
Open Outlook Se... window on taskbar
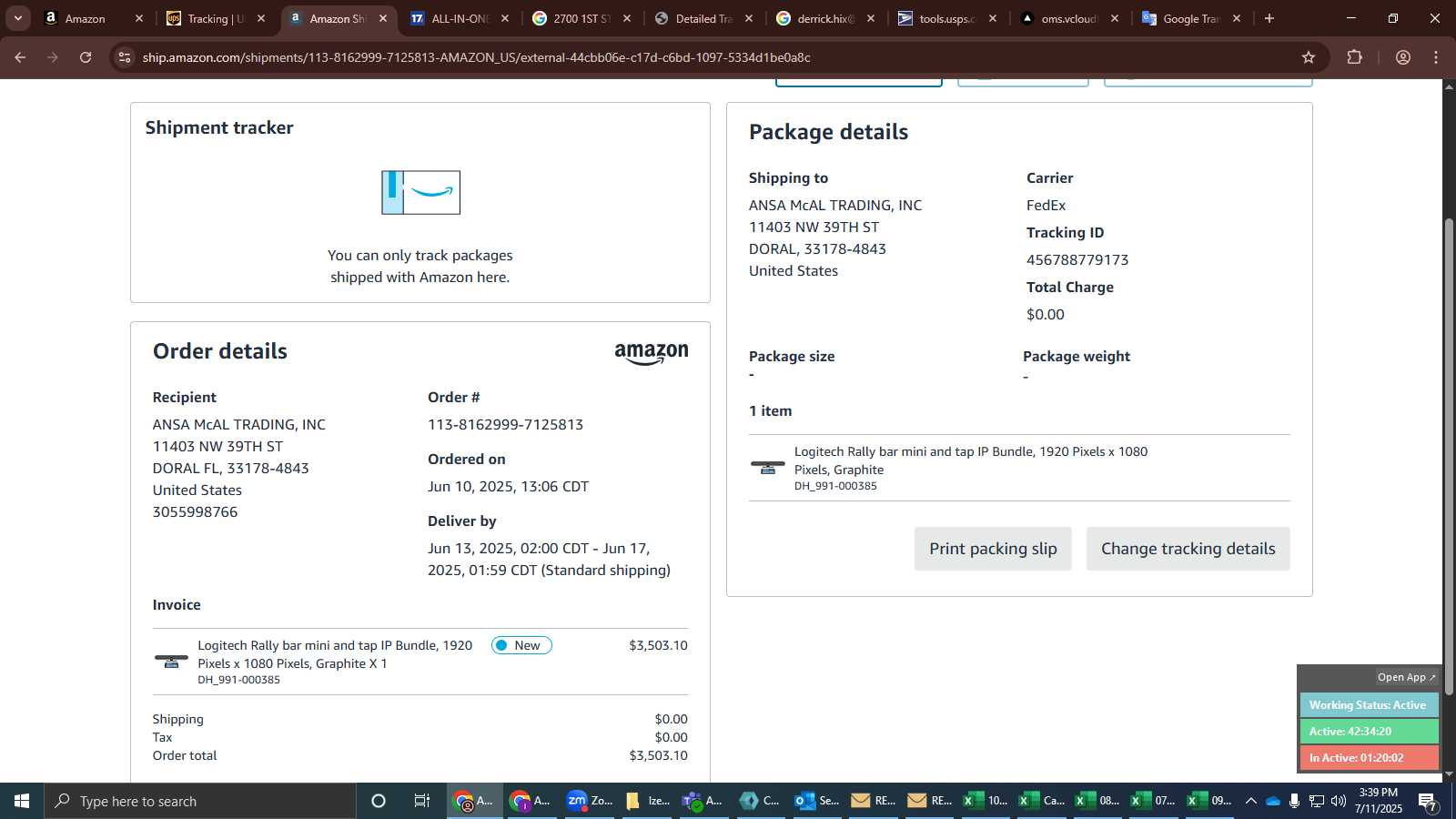point(815,801)
